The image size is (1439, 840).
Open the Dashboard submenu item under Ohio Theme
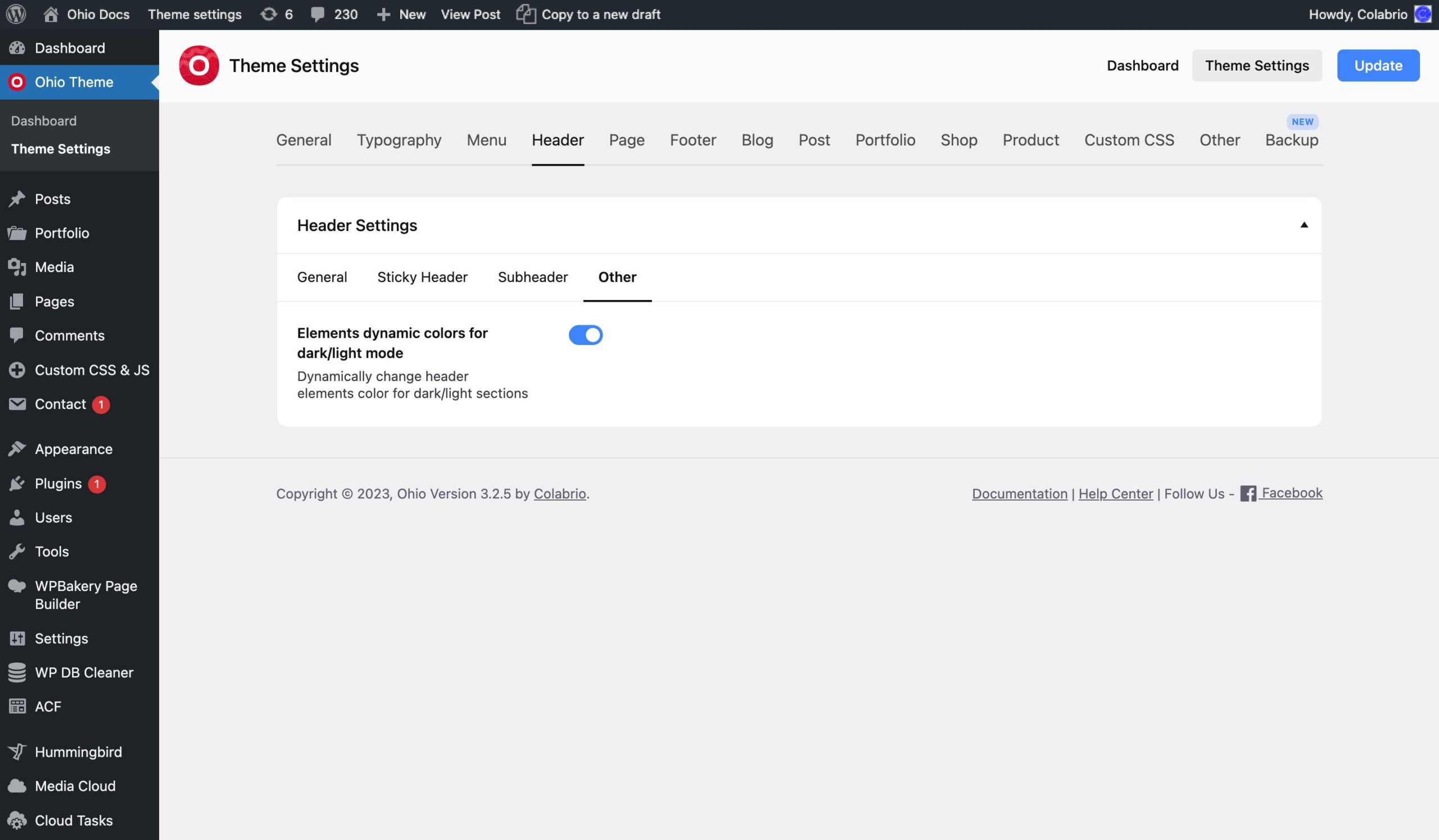pos(44,121)
